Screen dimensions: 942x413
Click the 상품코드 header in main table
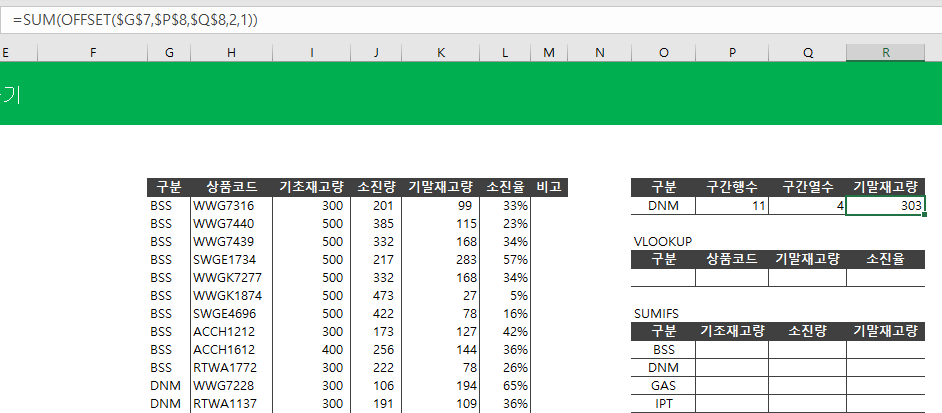[x=232, y=187]
